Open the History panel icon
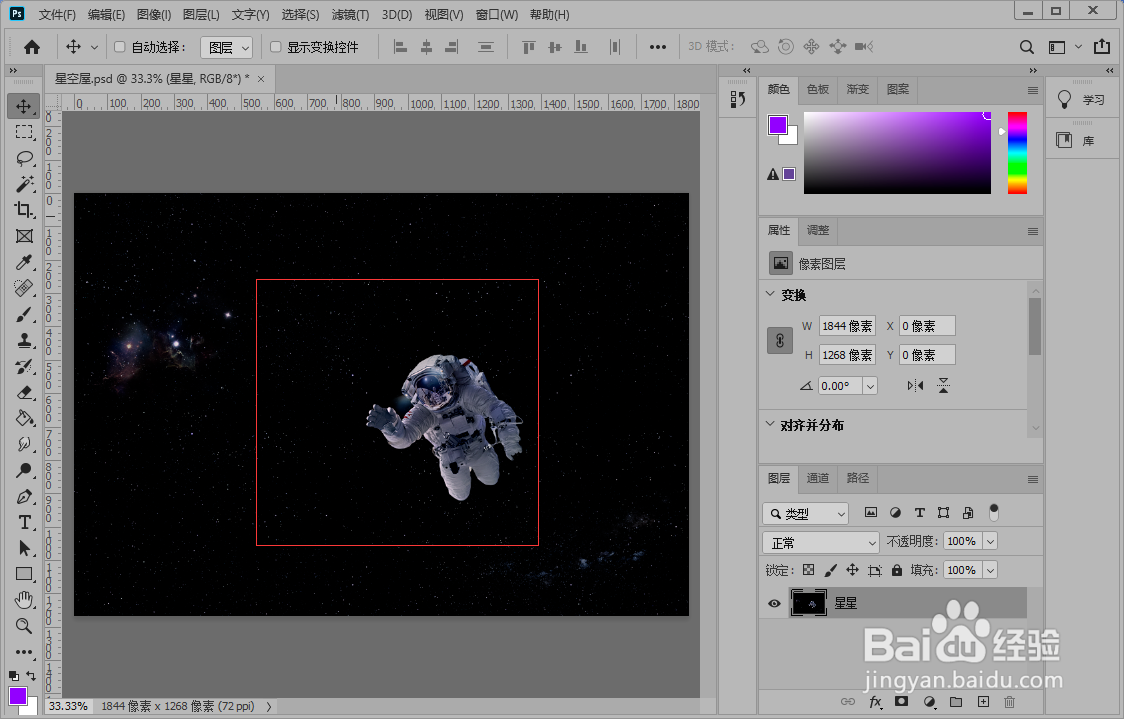 pyautogui.click(x=738, y=99)
